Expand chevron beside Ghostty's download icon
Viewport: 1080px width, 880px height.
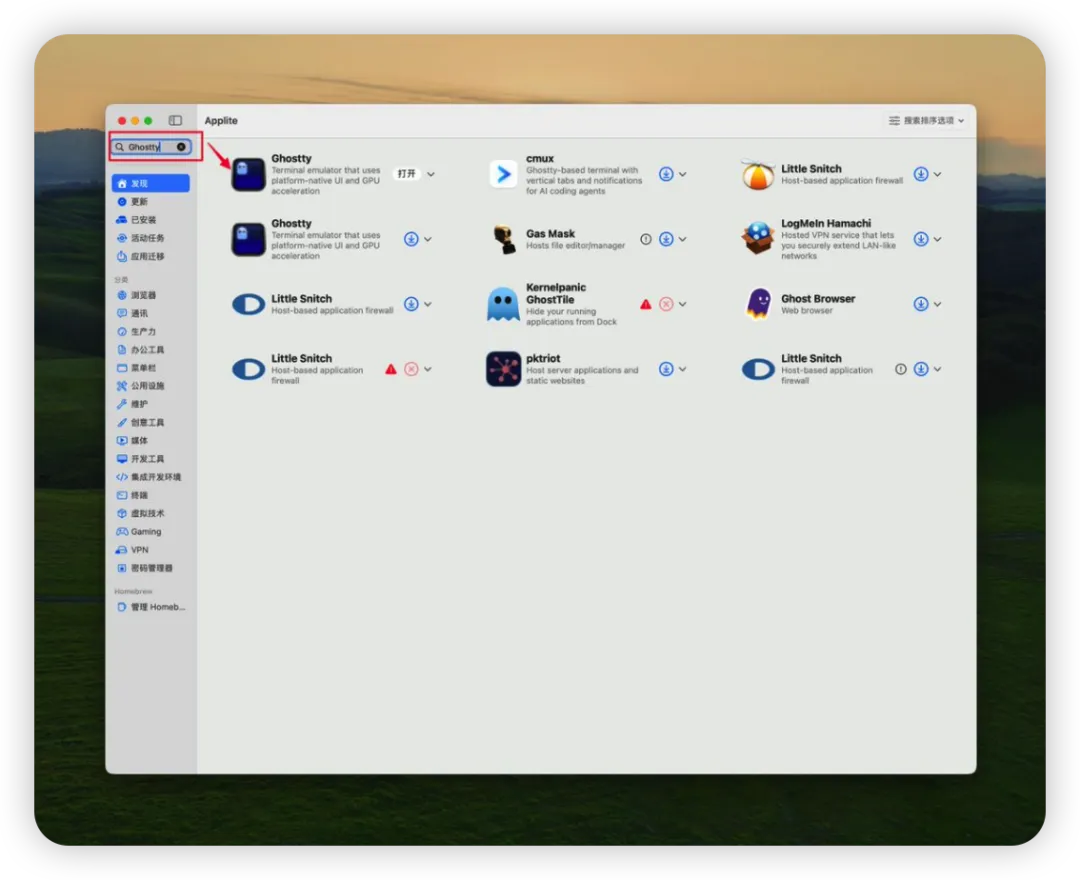coord(428,239)
